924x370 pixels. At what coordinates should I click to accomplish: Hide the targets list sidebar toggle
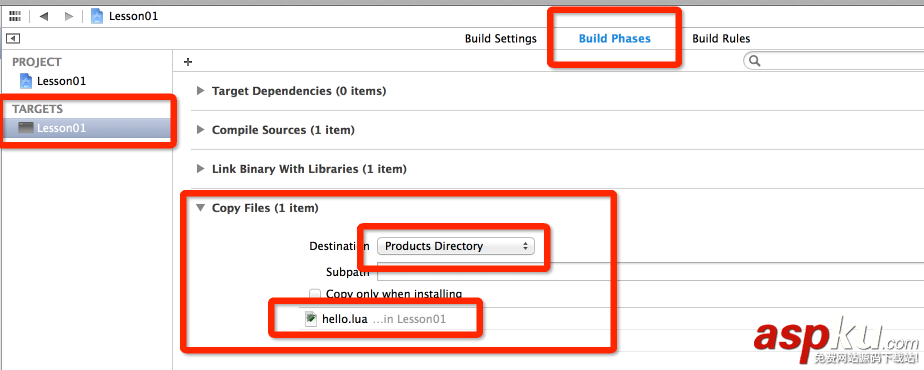click(14, 39)
